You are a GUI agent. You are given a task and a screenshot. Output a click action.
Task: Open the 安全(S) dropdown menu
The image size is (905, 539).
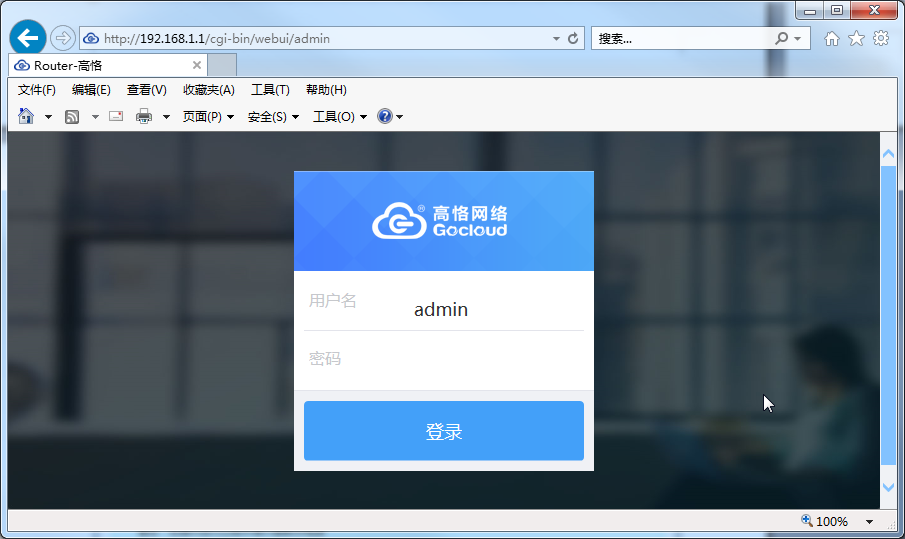coord(274,117)
